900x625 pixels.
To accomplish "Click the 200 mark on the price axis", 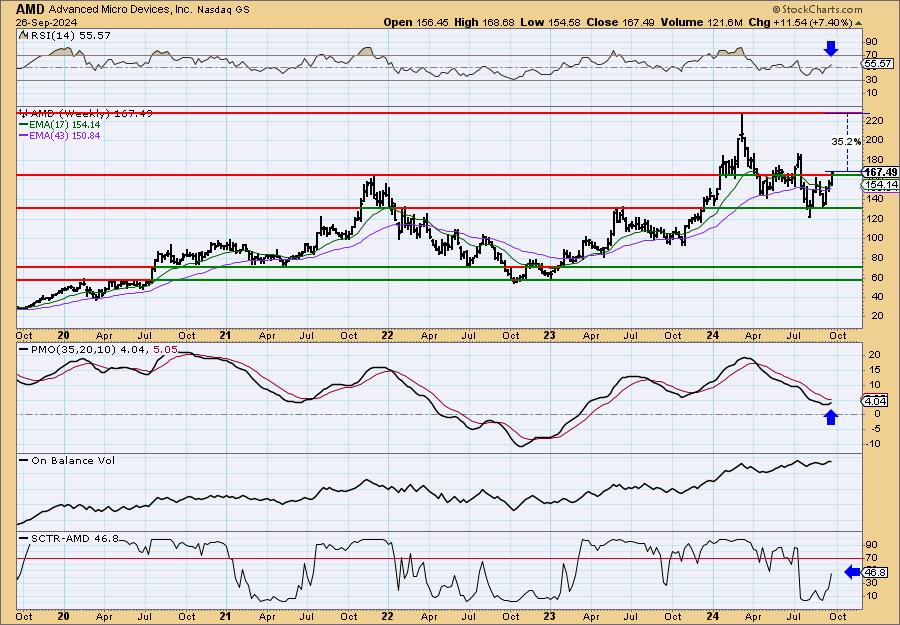I will point(875,140).
